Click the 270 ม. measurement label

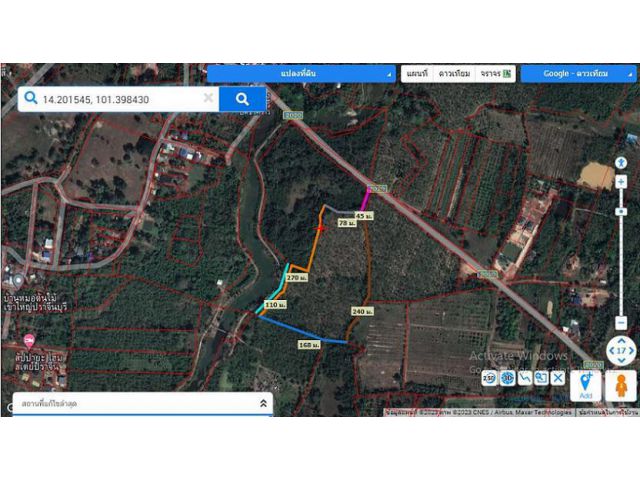[x=297, y=278]
